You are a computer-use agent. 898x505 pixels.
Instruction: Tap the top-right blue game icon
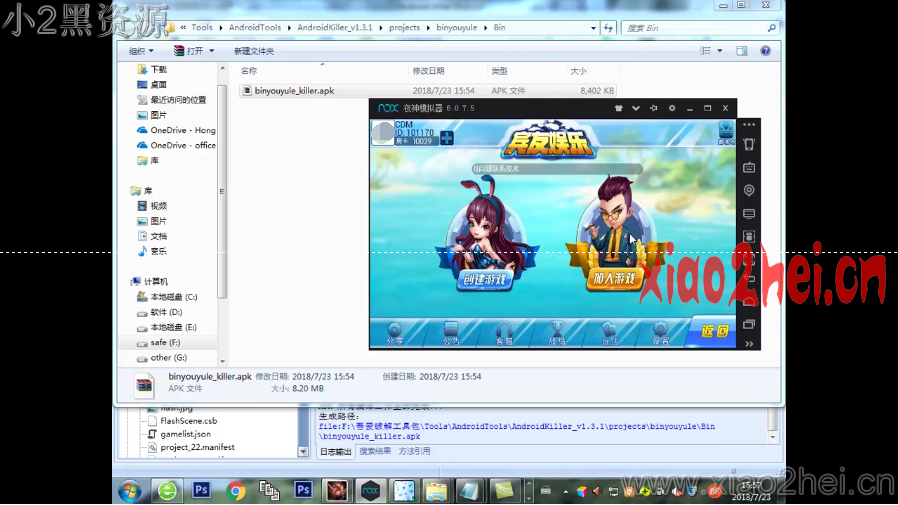(726, 132)
